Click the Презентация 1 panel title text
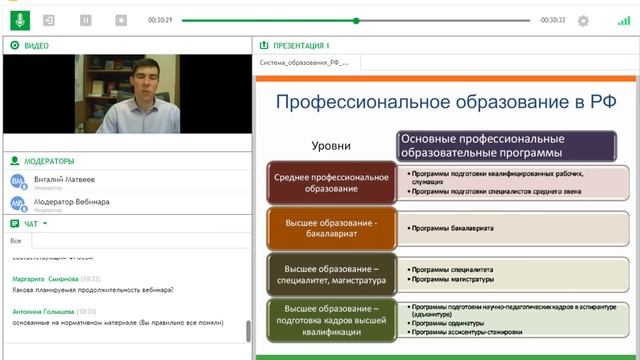 [x=301, y=46]
